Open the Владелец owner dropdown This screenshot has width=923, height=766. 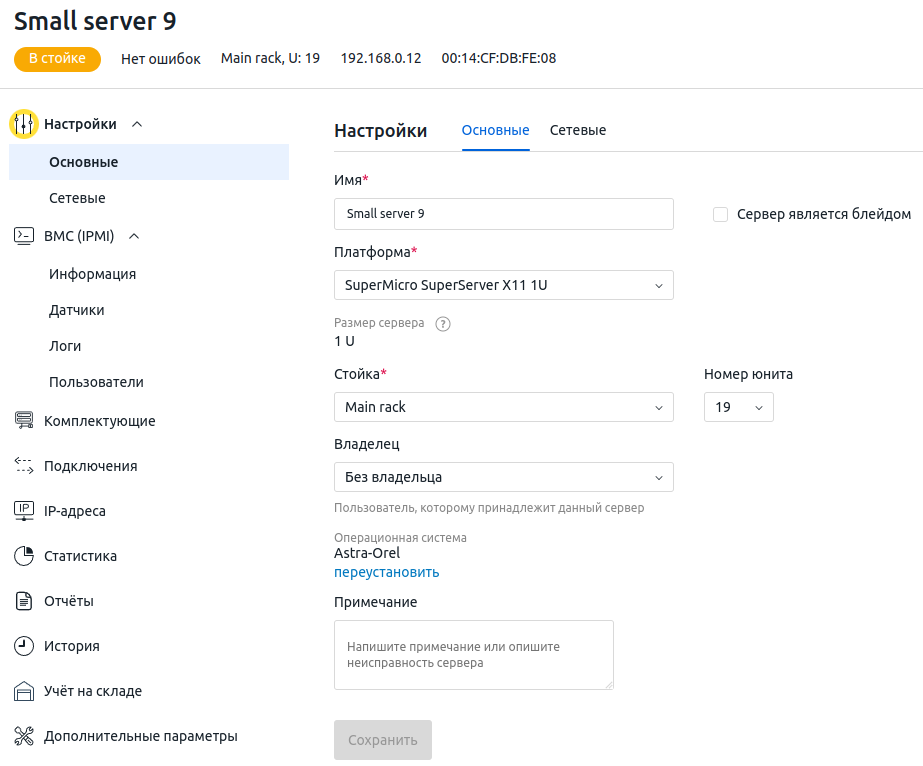point(503,477)
